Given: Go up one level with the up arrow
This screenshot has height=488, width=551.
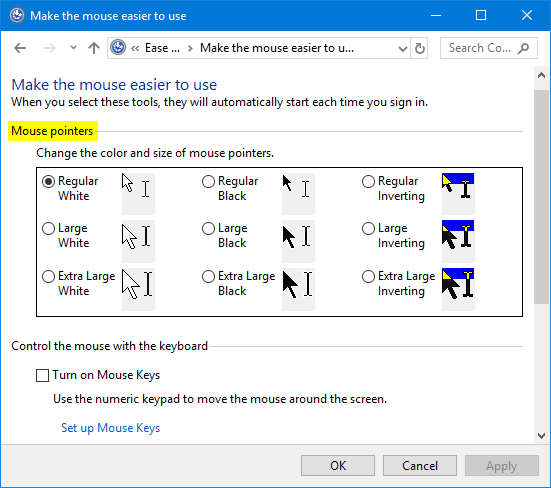Looking at the screenshot, I should coord(93,48).
